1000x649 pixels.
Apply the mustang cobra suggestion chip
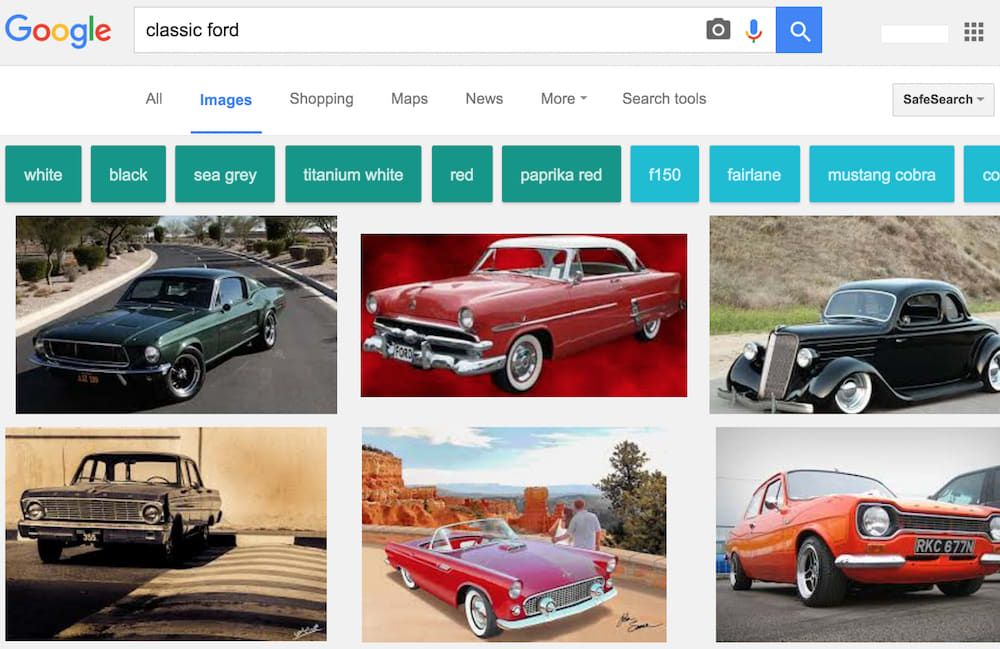point(881,174)
